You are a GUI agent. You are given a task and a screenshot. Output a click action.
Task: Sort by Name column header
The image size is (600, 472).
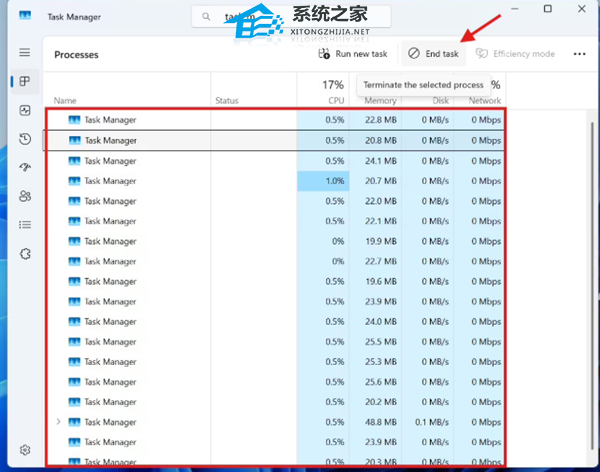tap(65, 101)
